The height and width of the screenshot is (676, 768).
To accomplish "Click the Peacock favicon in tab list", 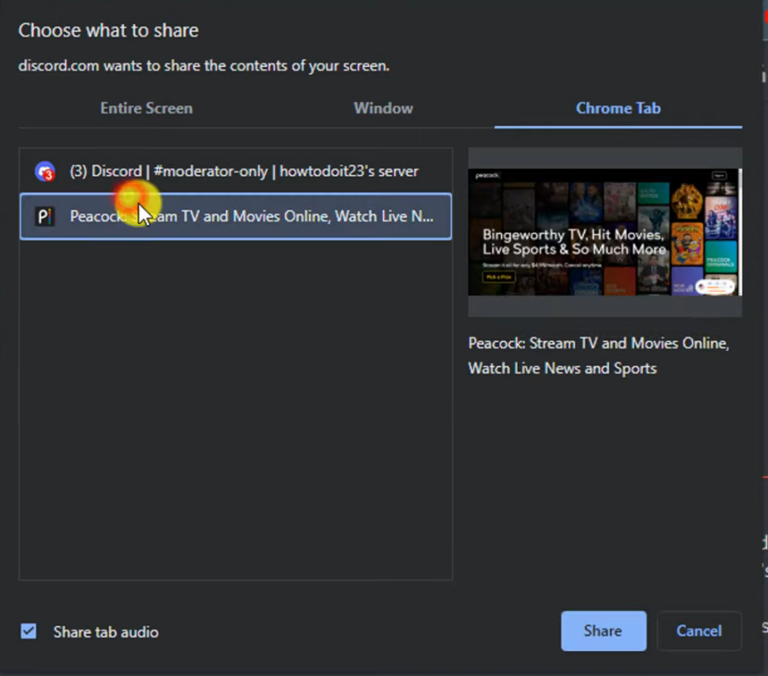I will tap(45, 216).
